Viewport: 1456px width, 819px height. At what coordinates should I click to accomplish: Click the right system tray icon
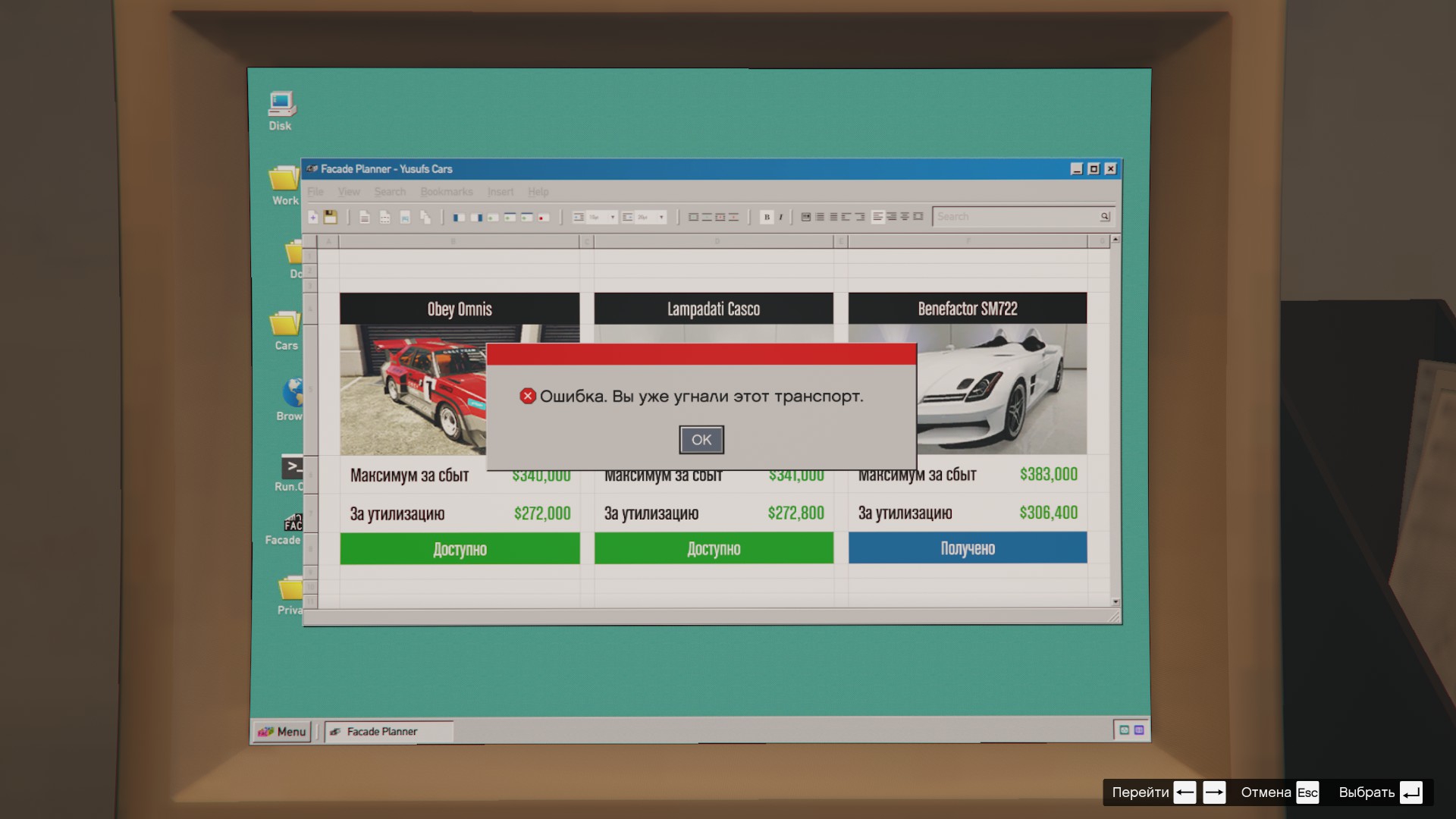pyautogui.click(x=1139, y=730)
